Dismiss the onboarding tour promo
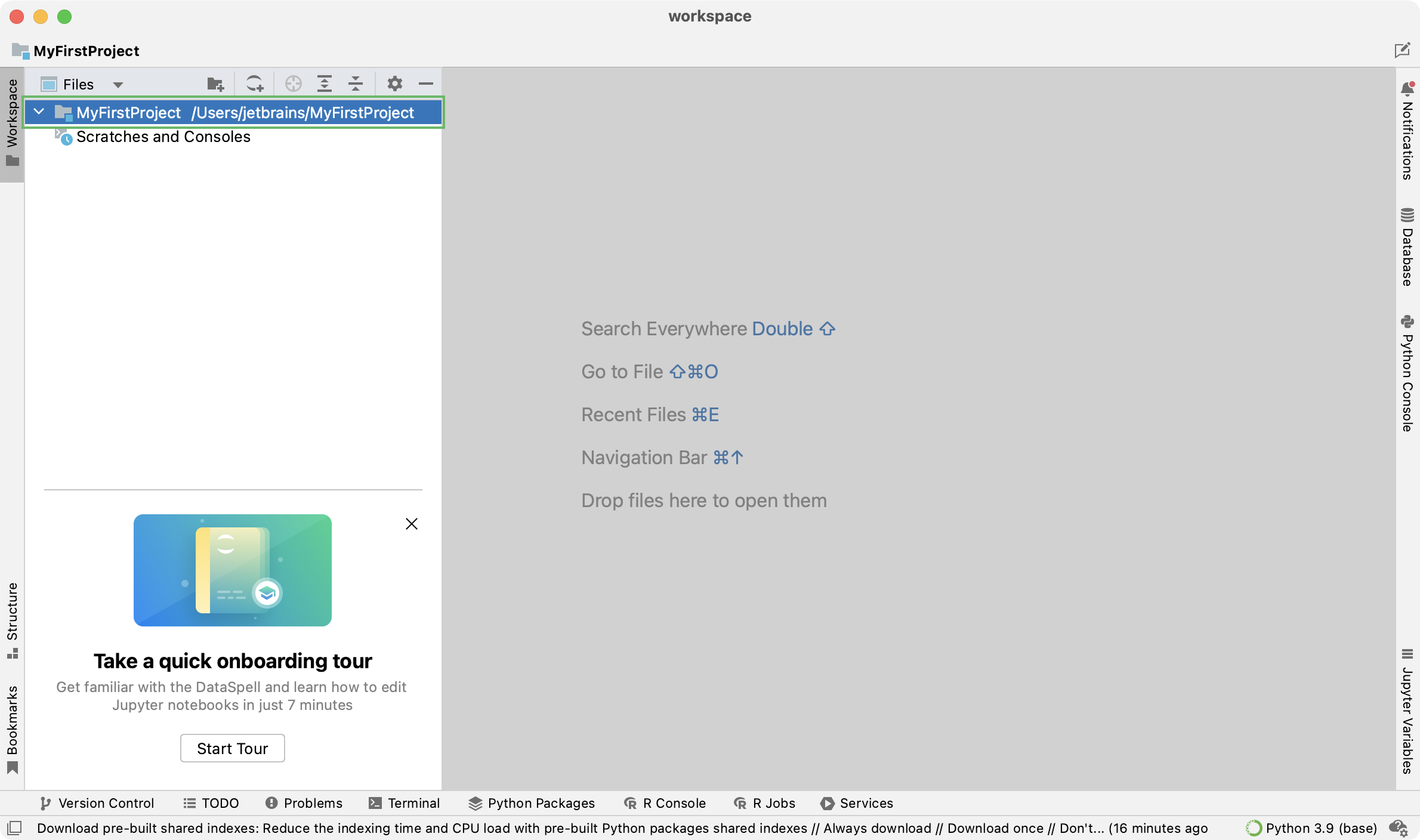 (411, 524)
